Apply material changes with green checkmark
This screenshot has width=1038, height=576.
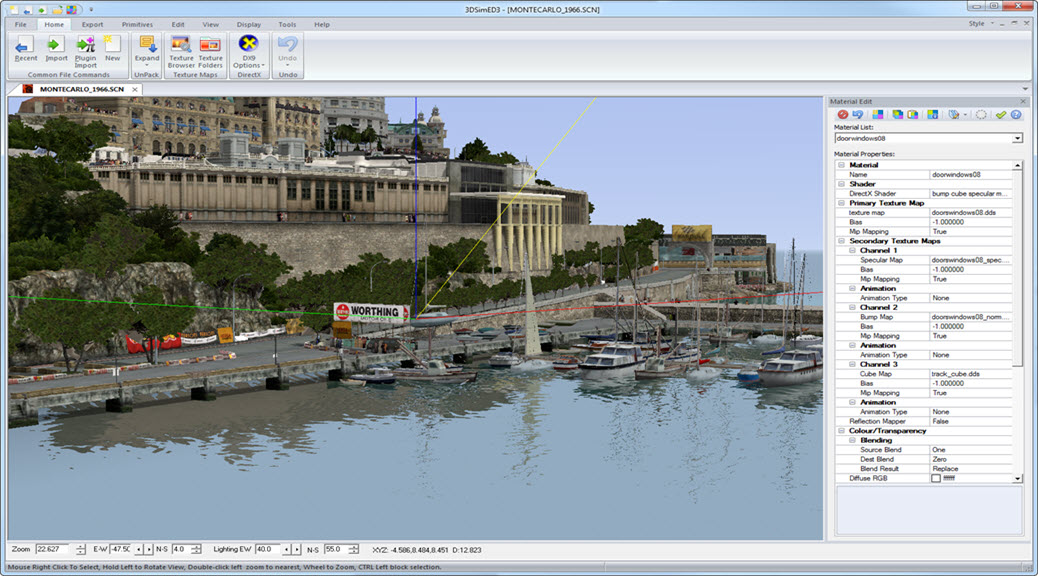pyautogui.click(x=1000, y=115)
